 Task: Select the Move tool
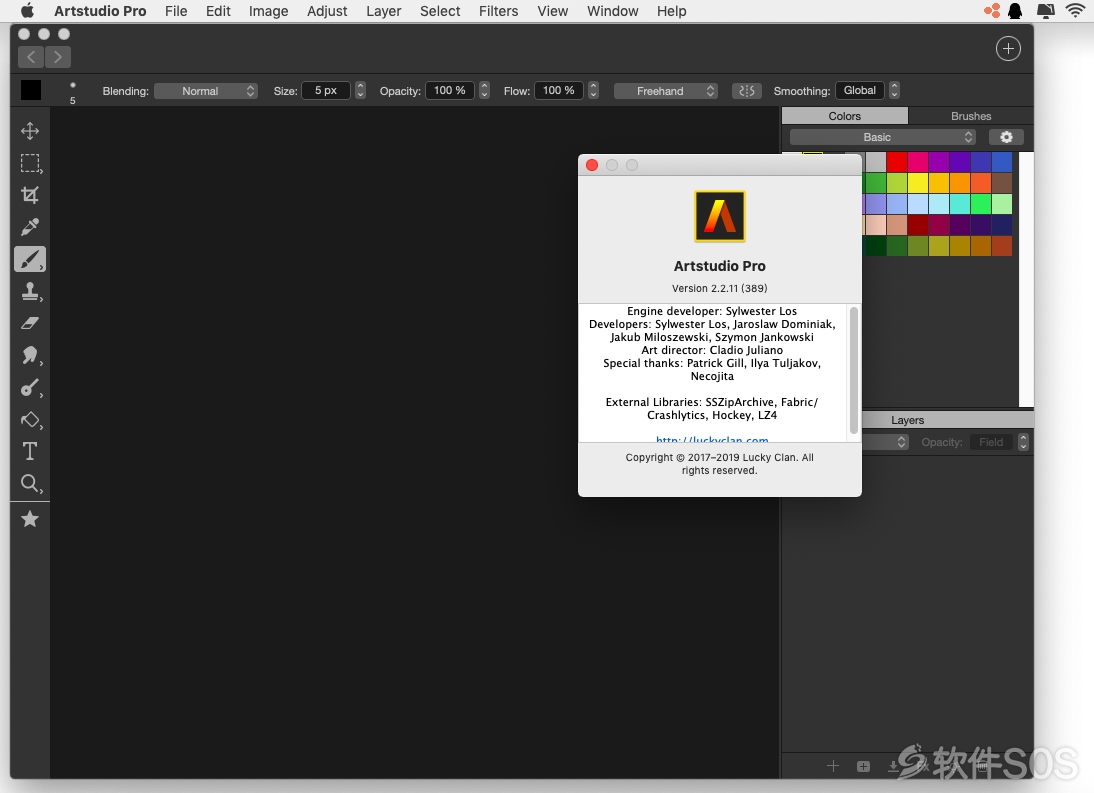pyautogui.click(x=29, y=131)
